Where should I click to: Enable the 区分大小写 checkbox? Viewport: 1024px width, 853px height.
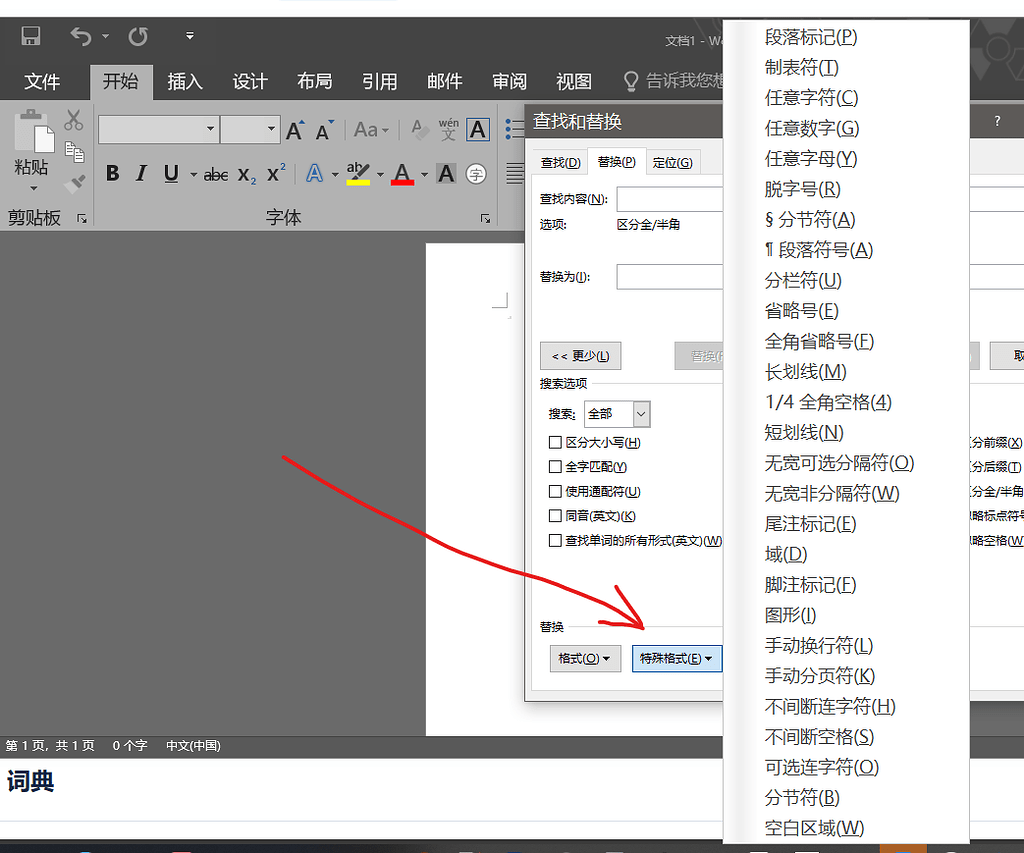[x=555, y=442]
